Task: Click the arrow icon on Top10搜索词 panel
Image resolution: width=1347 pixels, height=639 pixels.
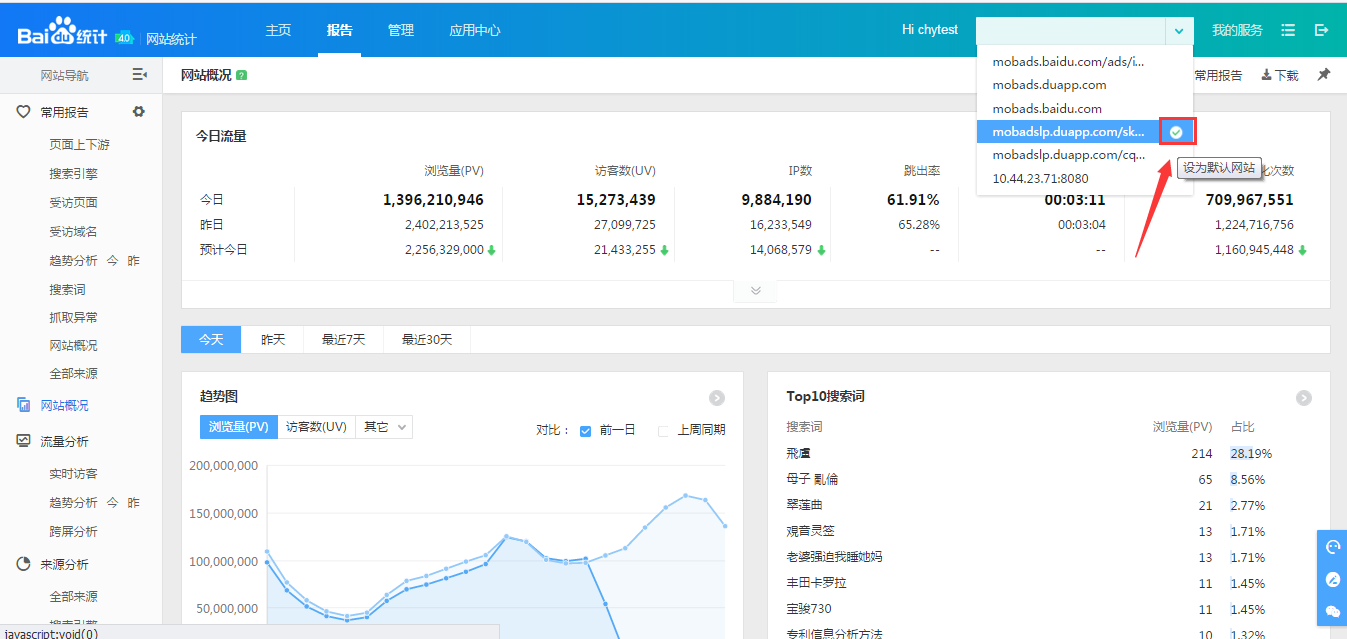Action: tap(1304, 398)
